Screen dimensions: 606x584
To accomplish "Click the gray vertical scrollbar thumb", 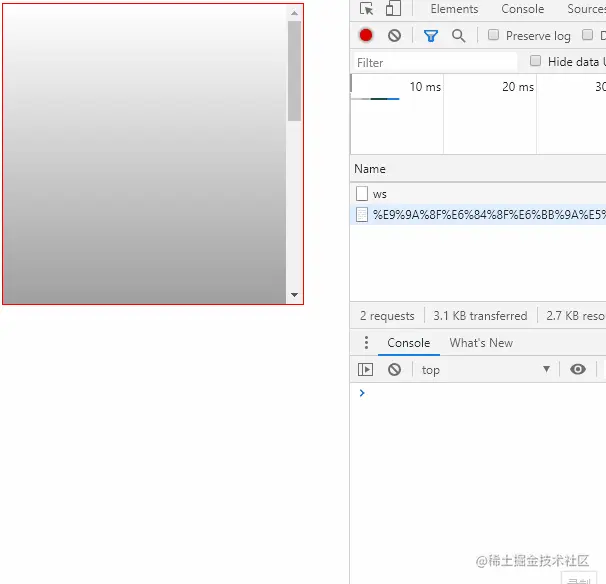I will (294, 71).
